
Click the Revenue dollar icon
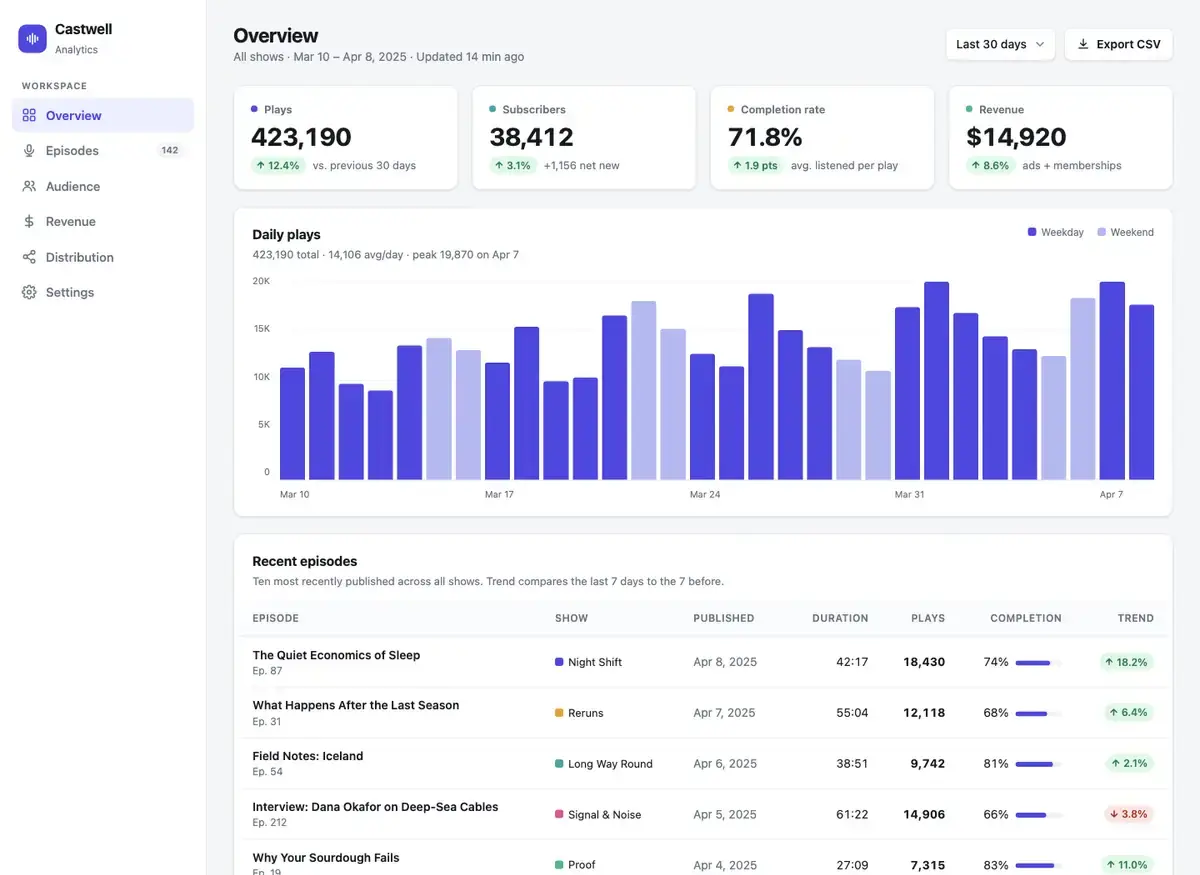coord(29,222)
